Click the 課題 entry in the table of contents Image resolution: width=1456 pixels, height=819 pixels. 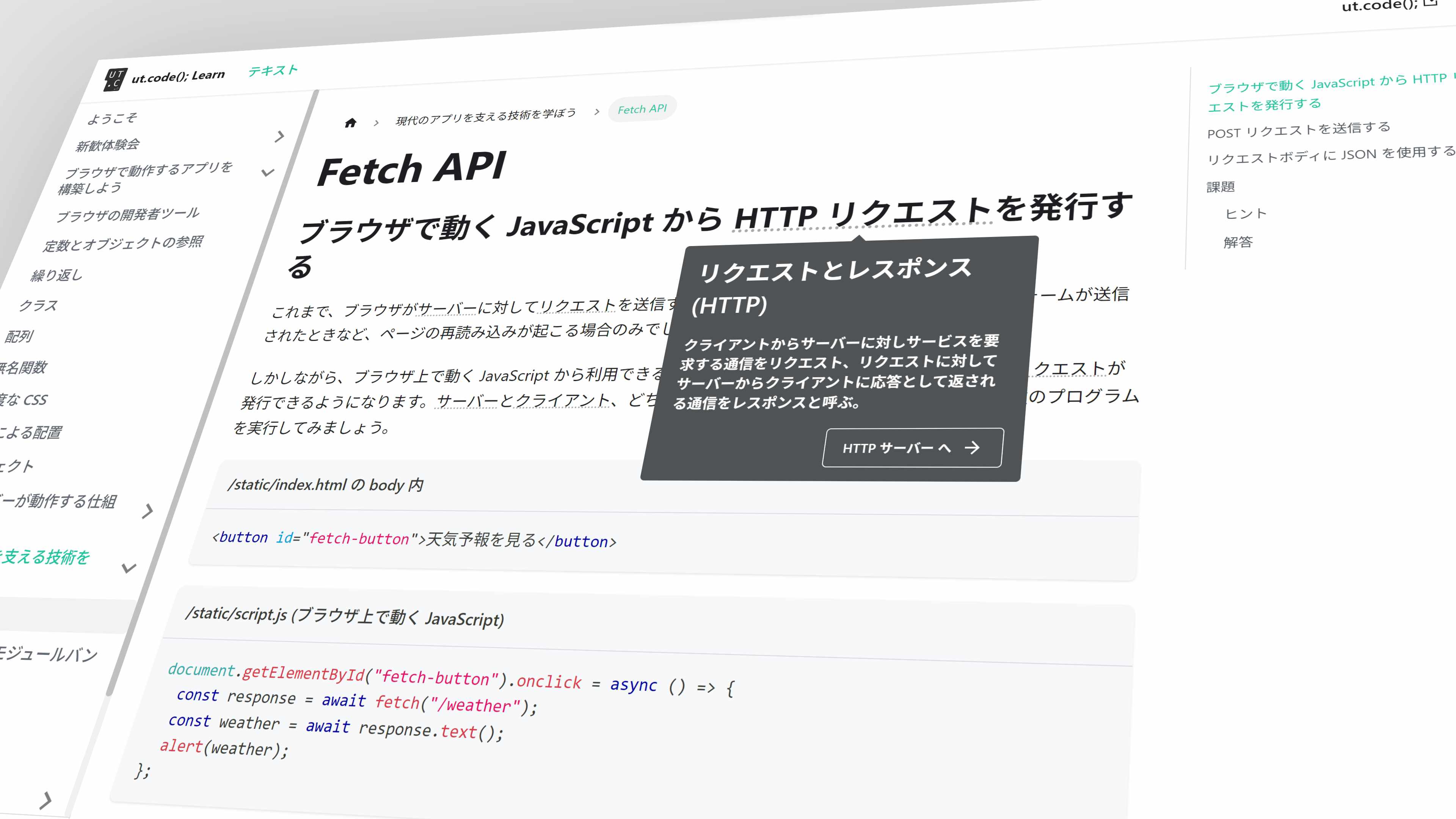1220,187
